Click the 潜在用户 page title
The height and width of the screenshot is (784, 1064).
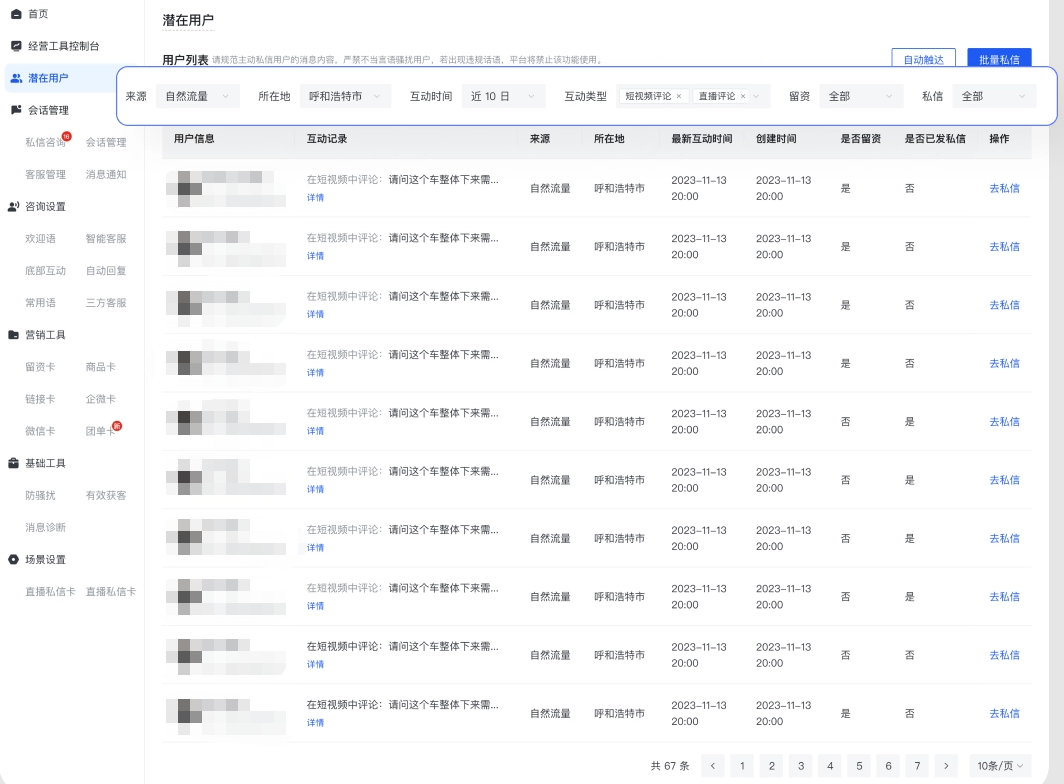coord(188,20)
